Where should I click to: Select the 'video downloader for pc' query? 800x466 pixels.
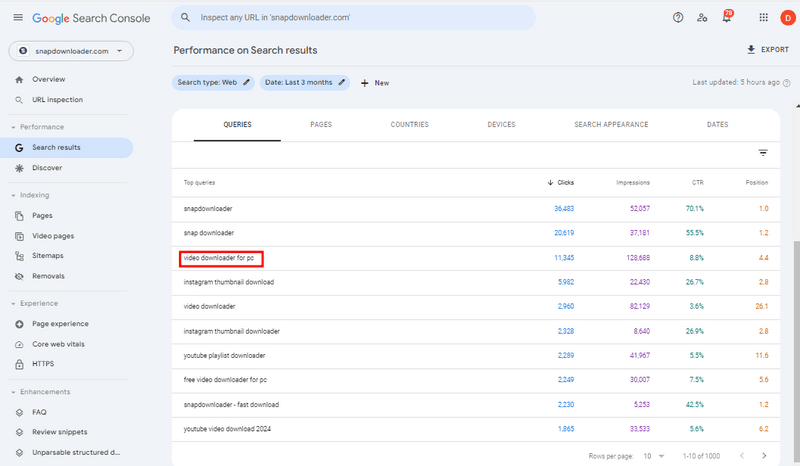point(219,258)
